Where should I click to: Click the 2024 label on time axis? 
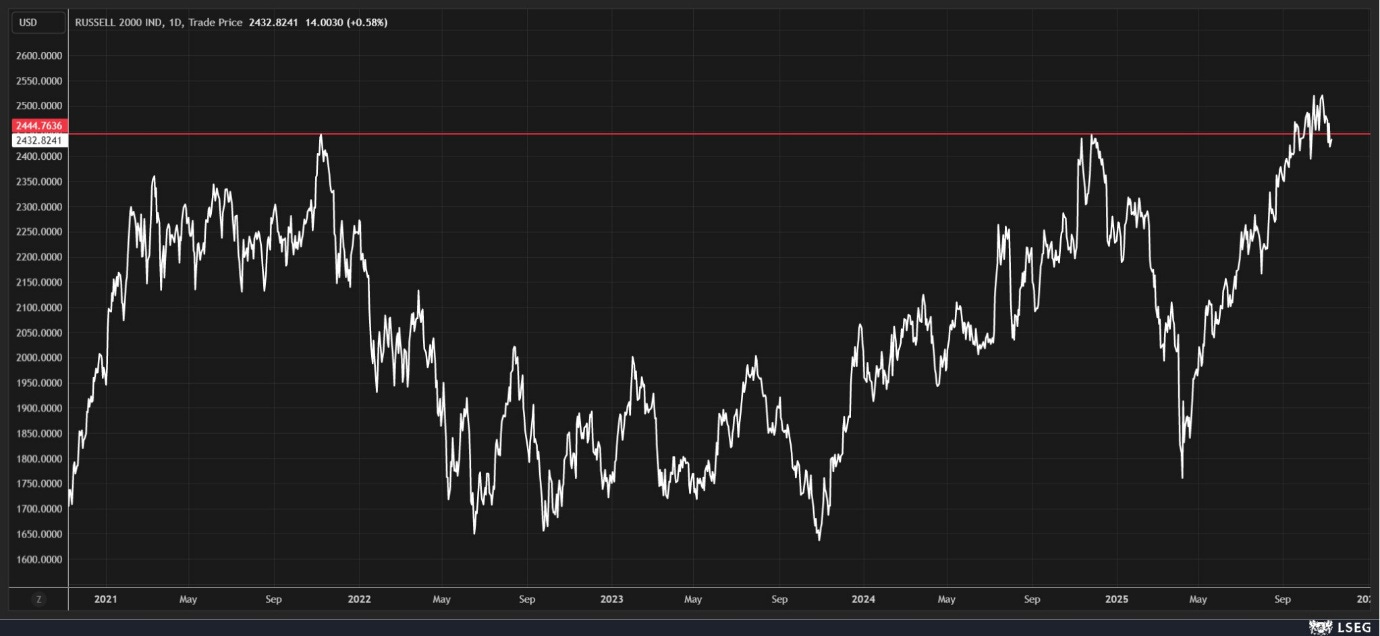tap(863, 600)
